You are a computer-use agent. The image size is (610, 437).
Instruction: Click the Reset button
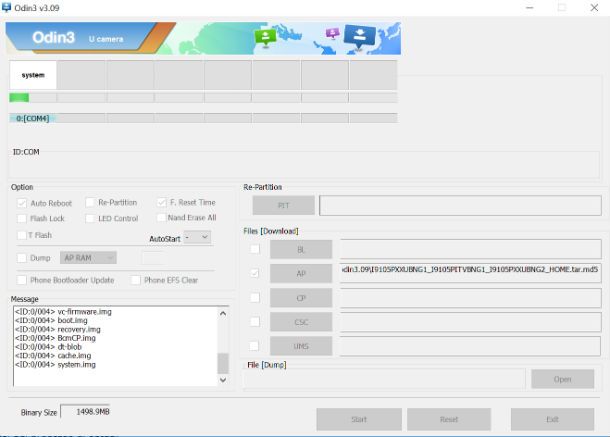448,419
